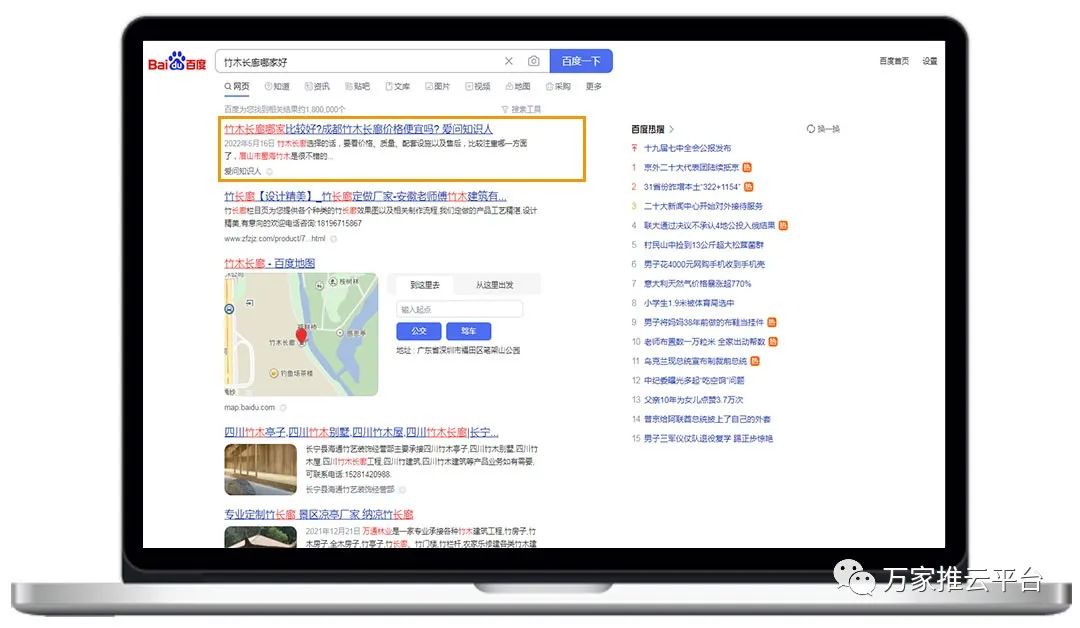Click the 换一换 refresh icon
The height and width of the screenshot is (628, 1080).
(x=811, y=129)
